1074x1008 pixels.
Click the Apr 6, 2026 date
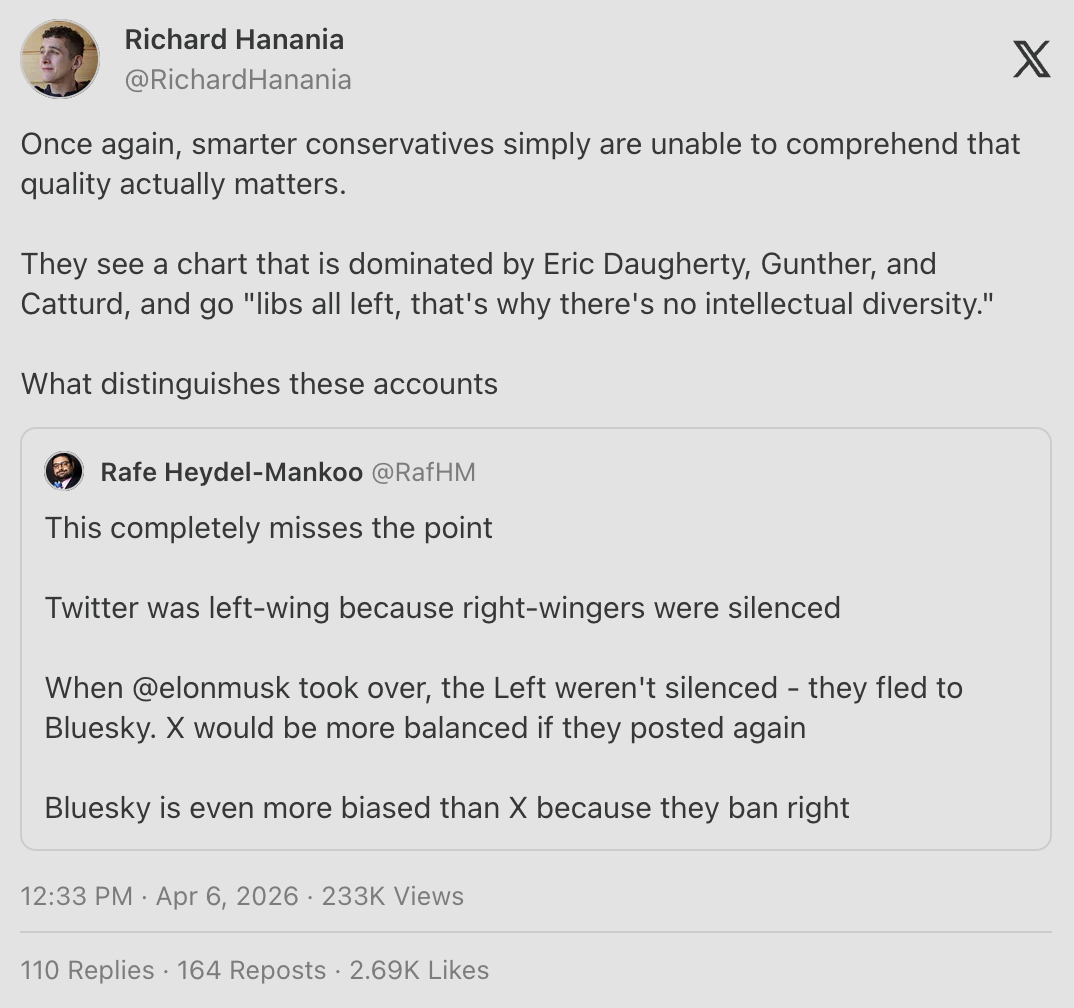[227, 896]
